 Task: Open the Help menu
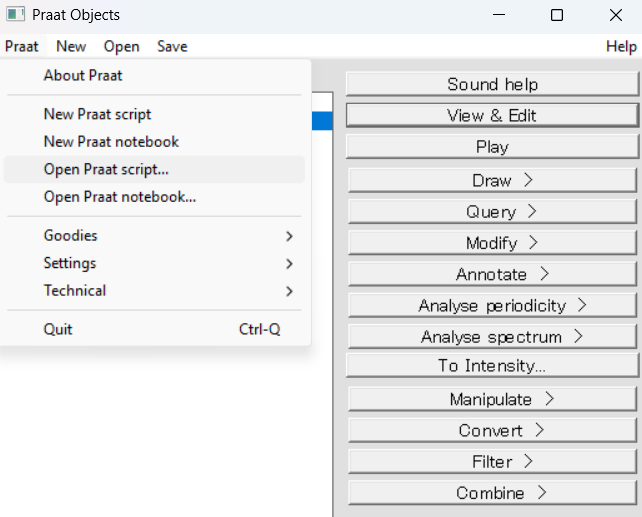point(621,46)
